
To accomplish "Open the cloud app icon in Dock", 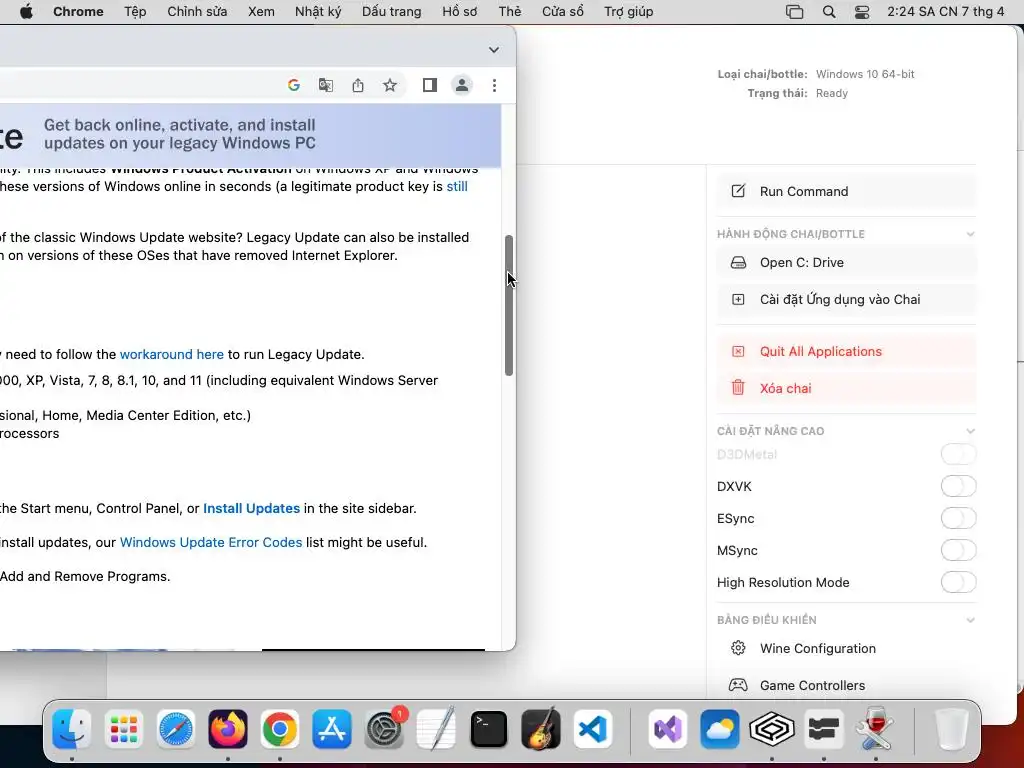I will [x=720, y=729].
